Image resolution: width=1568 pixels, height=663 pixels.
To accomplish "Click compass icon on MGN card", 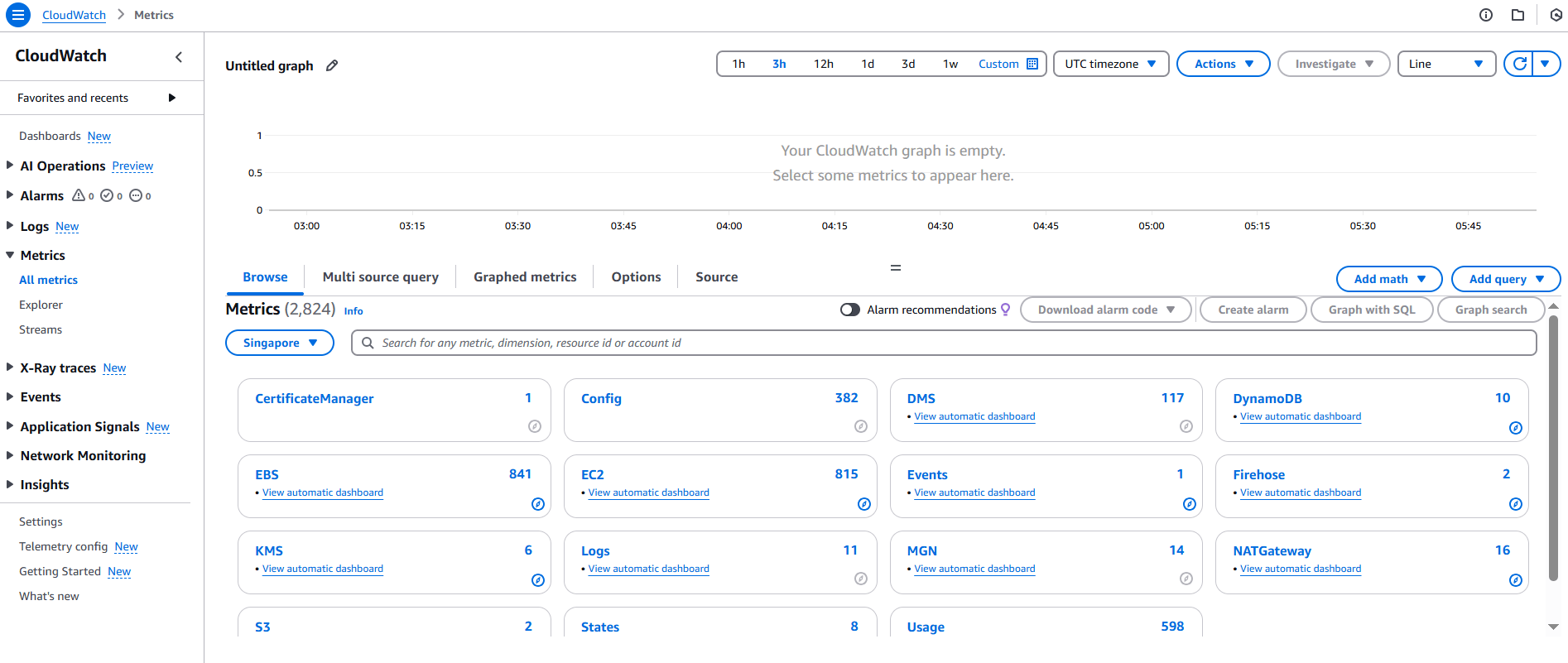I will pos(1186,579).
